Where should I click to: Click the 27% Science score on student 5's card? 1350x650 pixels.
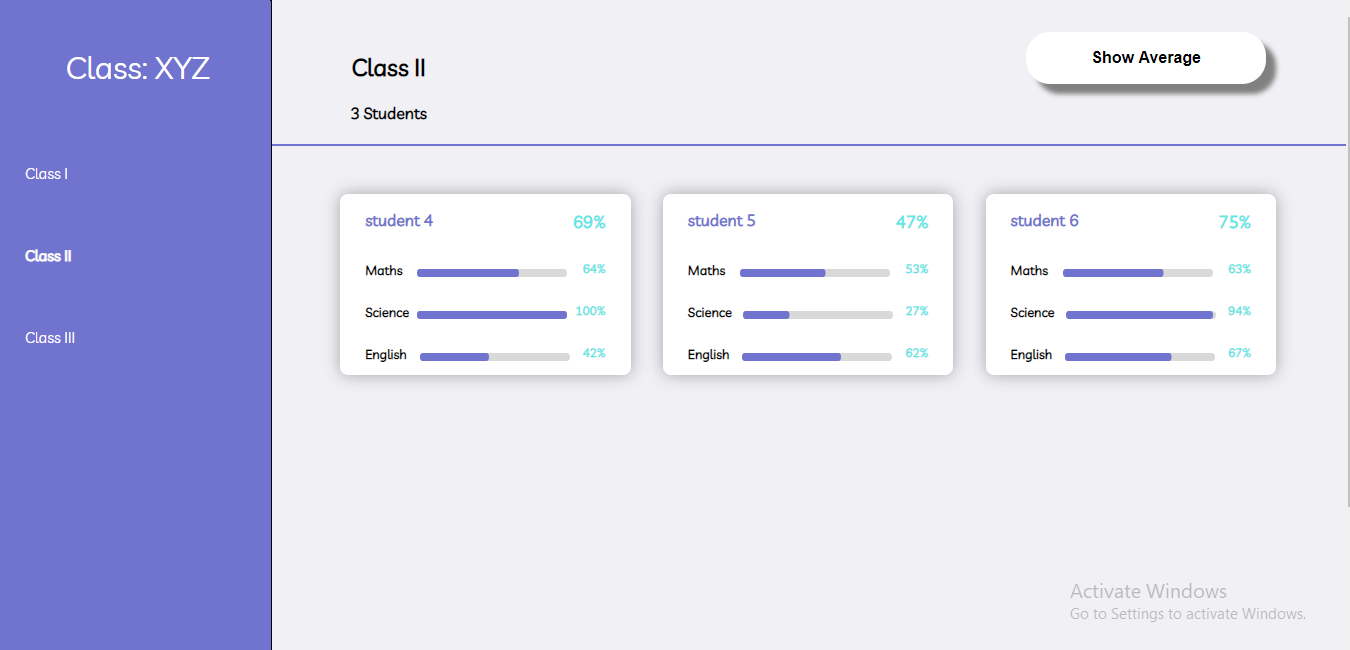coord(918,312)
